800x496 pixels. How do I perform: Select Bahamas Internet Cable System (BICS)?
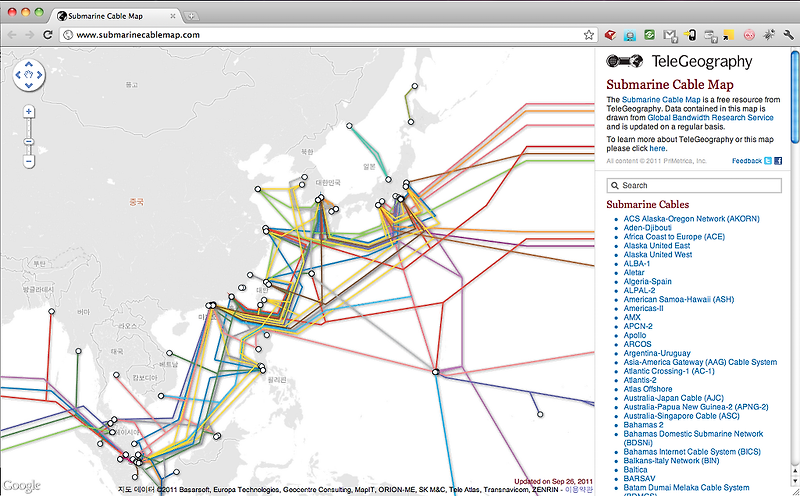point(692,452)
